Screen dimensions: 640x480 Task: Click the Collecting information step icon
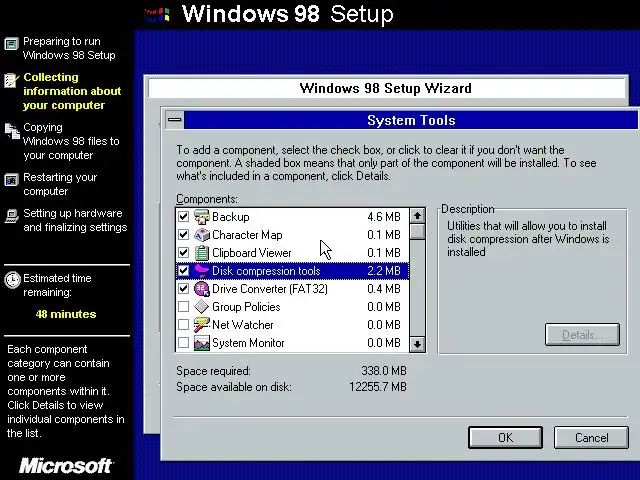[11, 80]
